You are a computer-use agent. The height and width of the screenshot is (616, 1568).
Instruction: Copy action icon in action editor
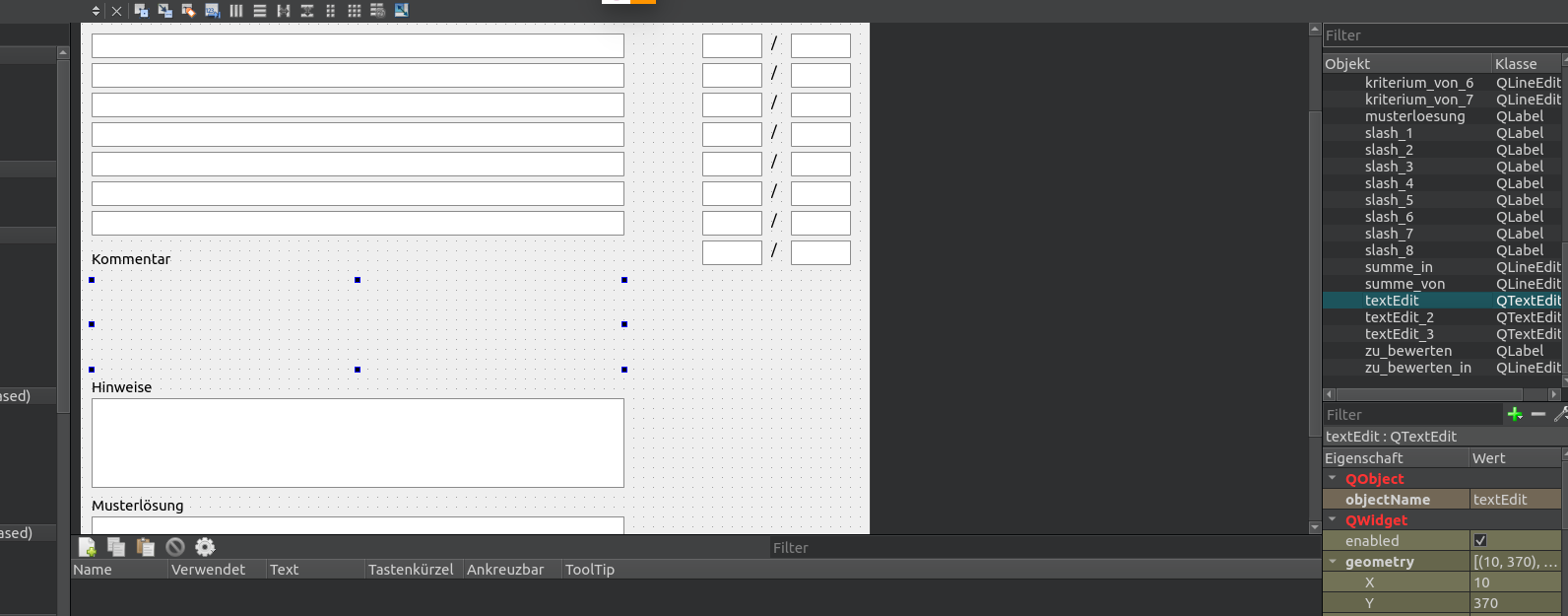[116, 547]
